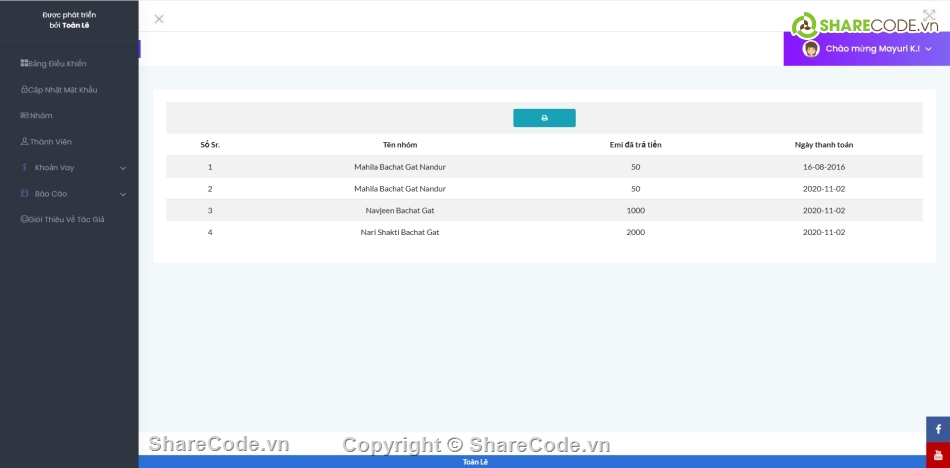Image resolution: width=950 pixels, height=468 pixels.
Task: Go to Giới Thiệu Về Tác Giả page
Action: (67, 219)
